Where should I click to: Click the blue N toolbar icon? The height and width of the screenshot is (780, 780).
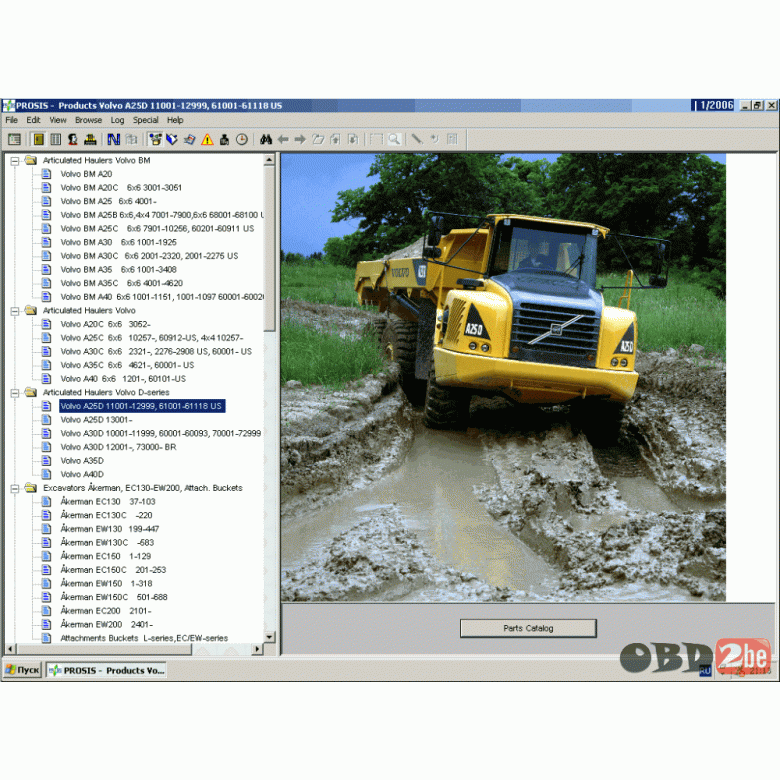pos(113,139)
